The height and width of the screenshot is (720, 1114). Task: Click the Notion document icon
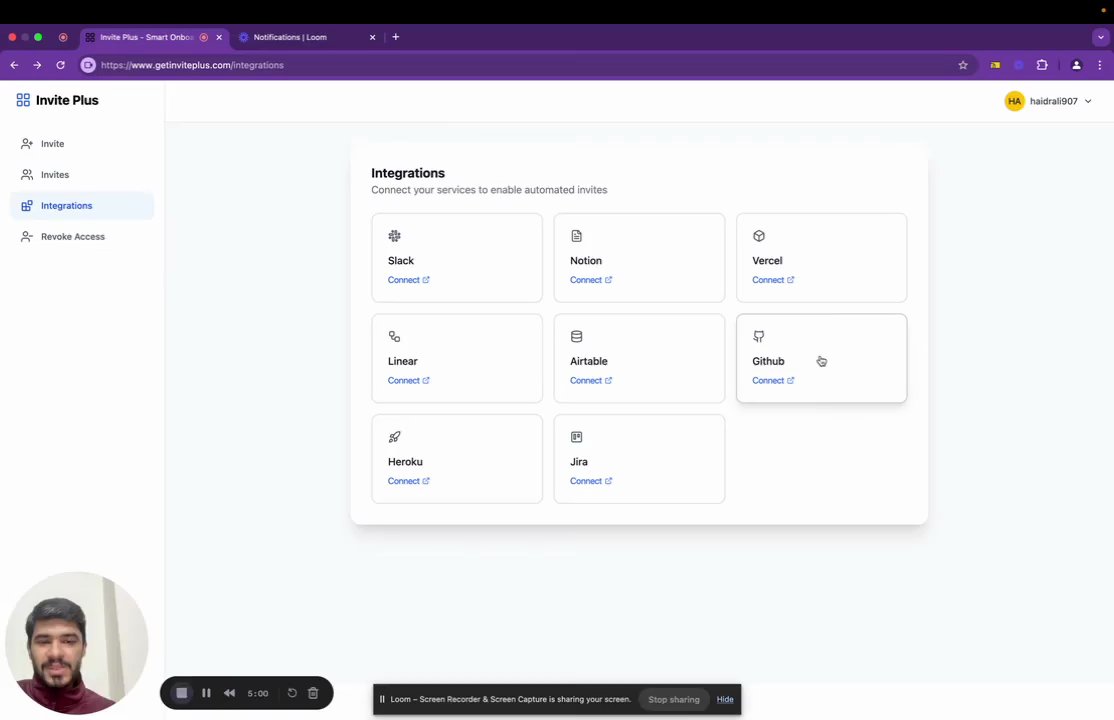coord(576,236)
